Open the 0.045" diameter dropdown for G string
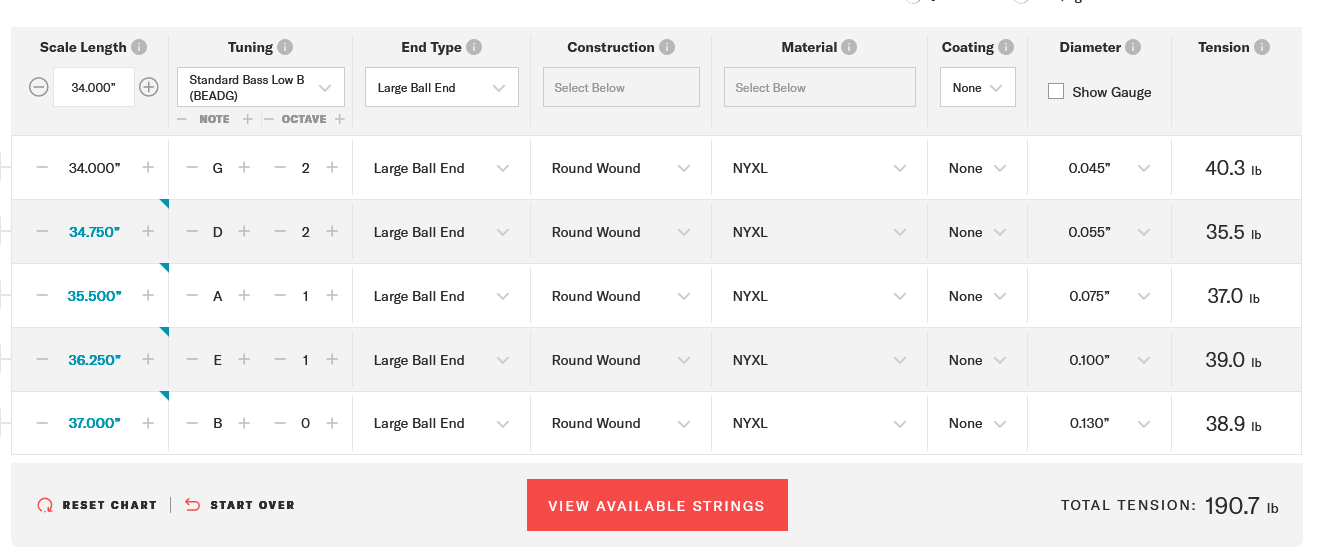1326x549 pixels. coord(1099,168)
